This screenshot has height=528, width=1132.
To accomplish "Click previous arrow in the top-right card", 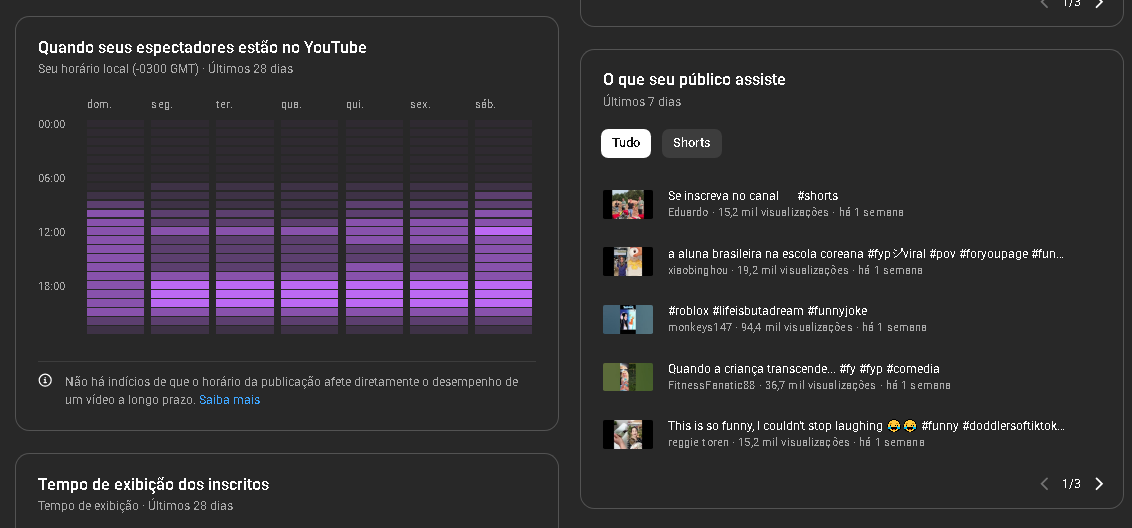I will (1044, 4).
